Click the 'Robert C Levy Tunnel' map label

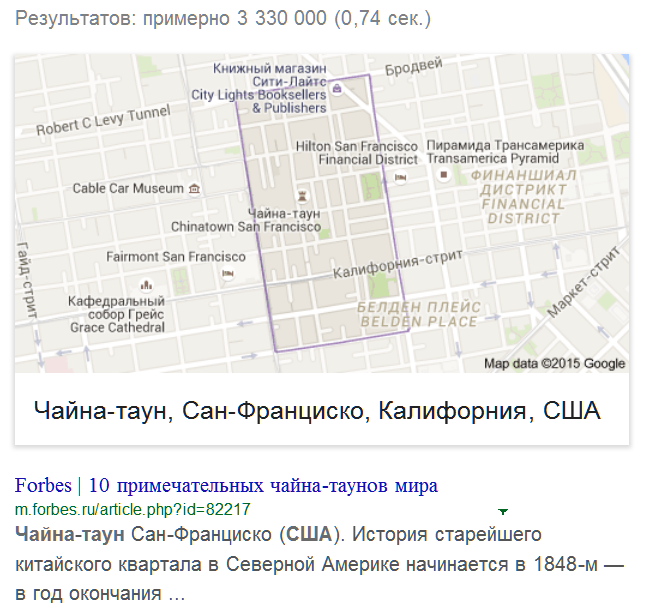103,120
